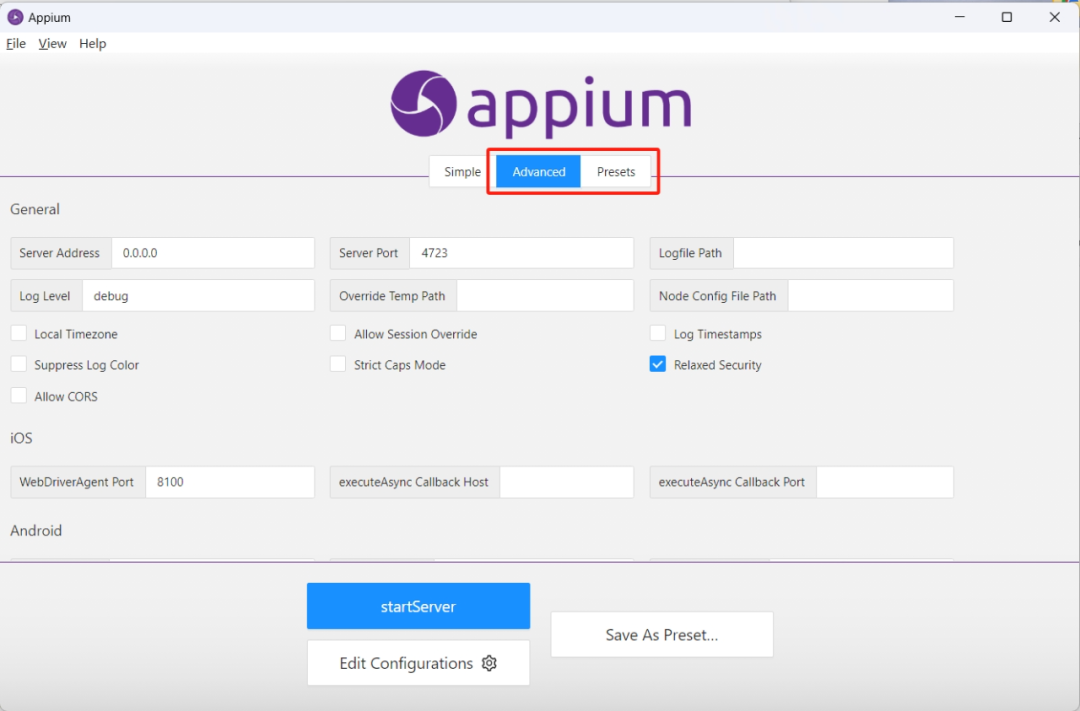This screenshot has width=1080, height=711.
Task: Open the View menu
Action: (x=52, y=43)
